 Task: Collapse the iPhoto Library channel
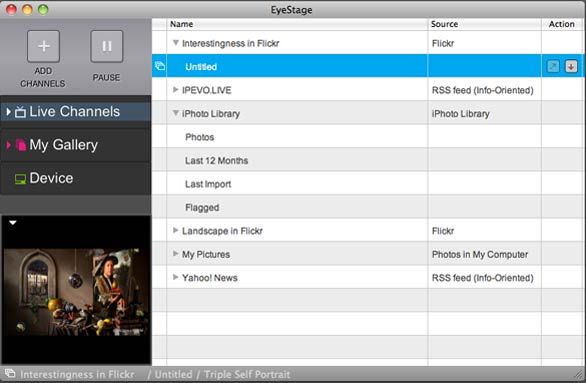tap(175, 113)
